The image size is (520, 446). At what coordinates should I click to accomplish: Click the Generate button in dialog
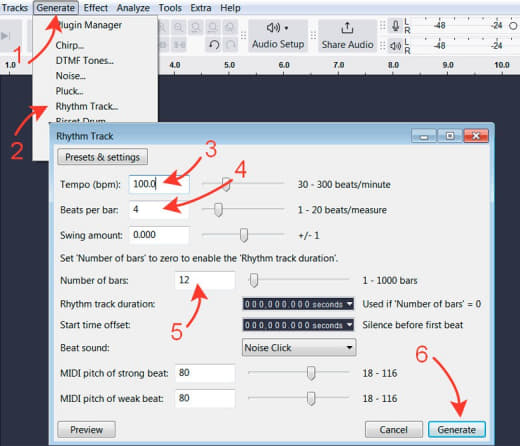(456, 430)
